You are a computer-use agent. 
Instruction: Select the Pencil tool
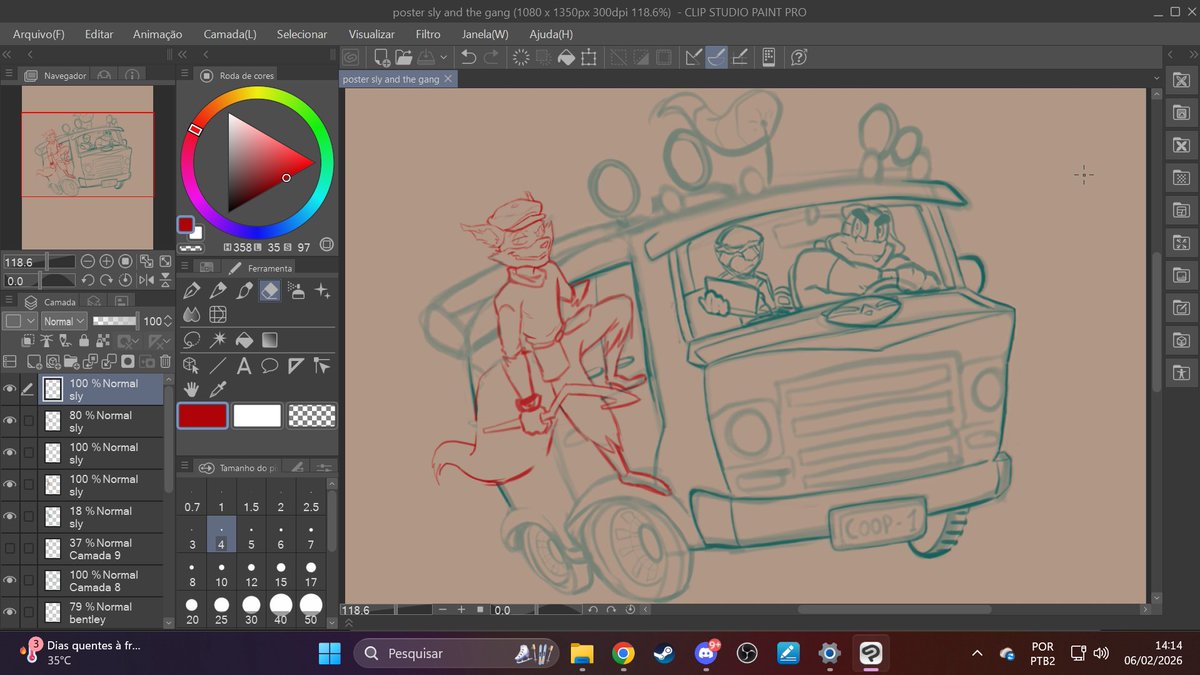click(x=218, y=291)
